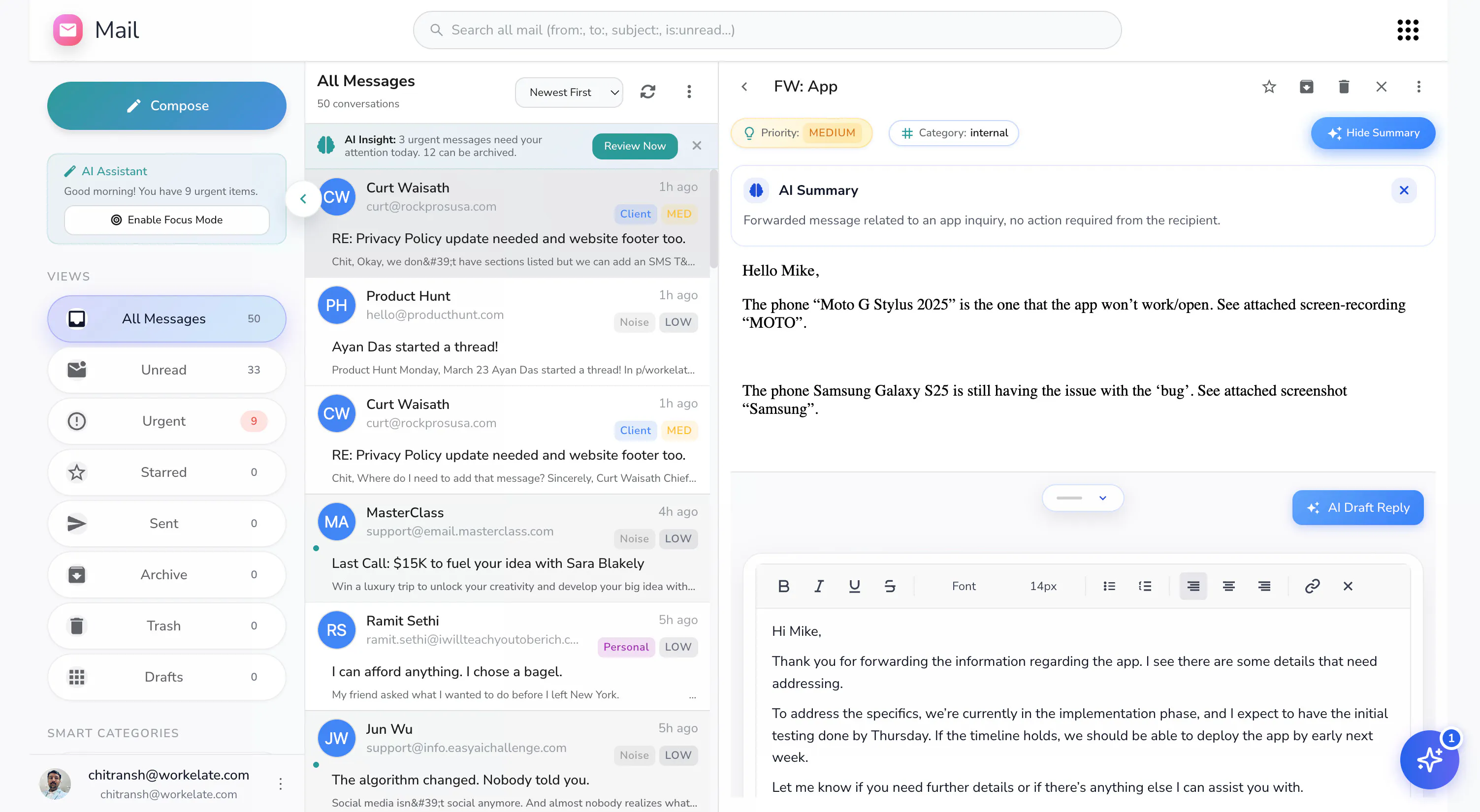Open the Urgent view

point(166,421)
